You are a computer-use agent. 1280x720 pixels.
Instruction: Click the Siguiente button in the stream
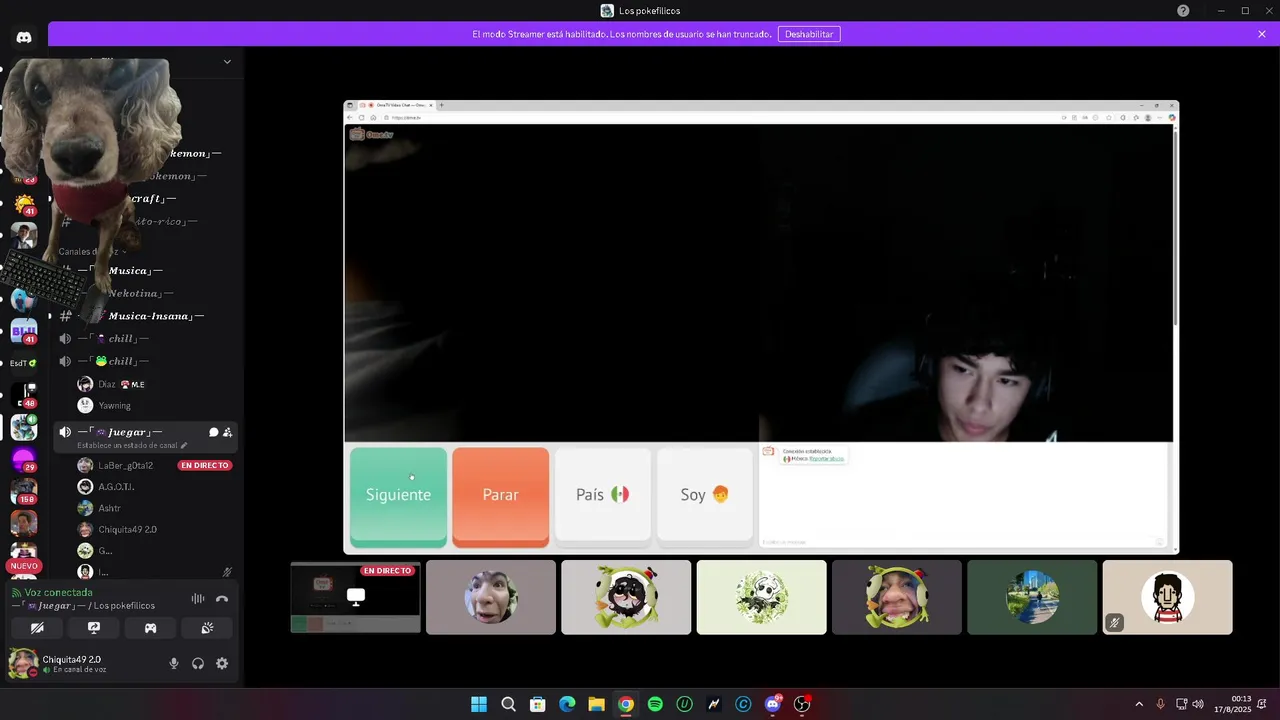pyautogui.click(x=398, y=497)
